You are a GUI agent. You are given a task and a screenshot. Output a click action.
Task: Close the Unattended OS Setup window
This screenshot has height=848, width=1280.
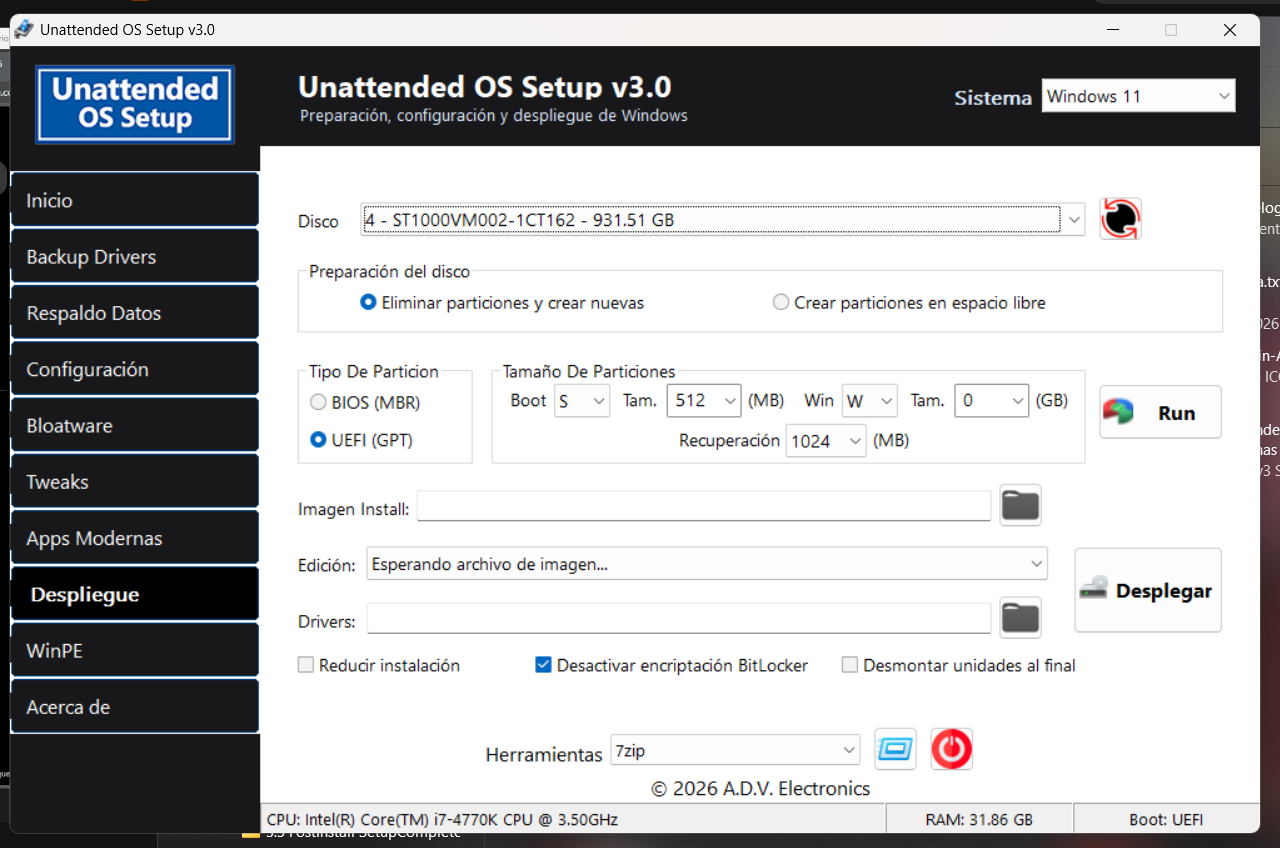point(1230,30)
